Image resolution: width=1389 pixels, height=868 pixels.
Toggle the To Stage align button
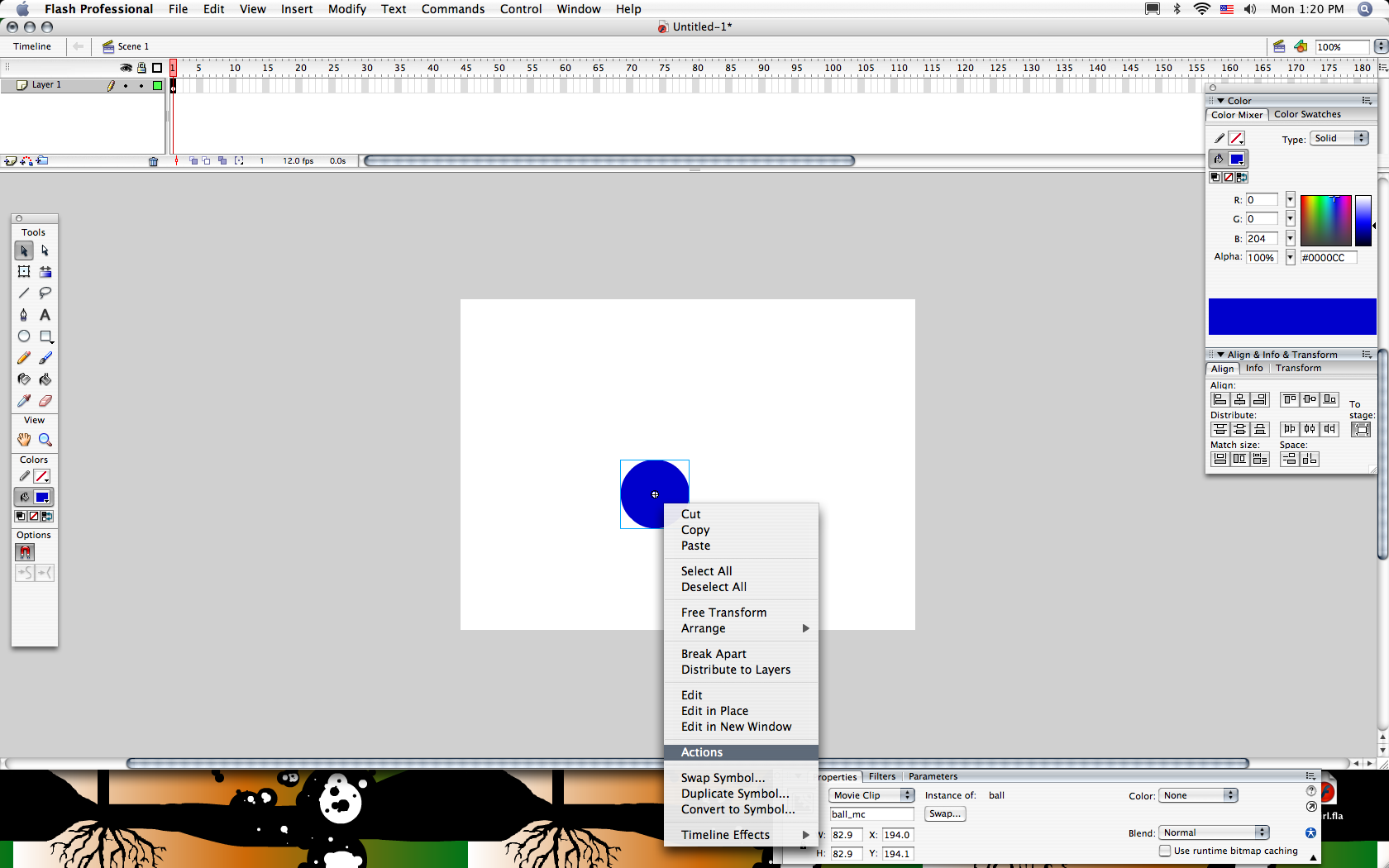pos(1360,429)
